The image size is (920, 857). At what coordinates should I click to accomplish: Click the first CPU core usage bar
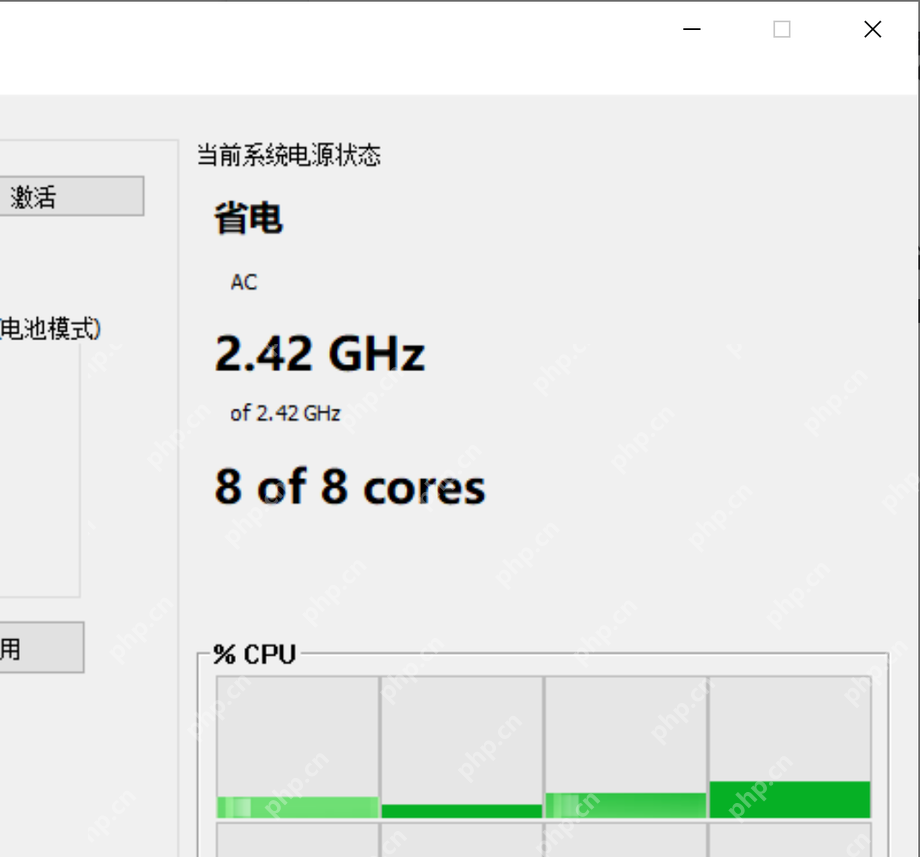(297, 747)
